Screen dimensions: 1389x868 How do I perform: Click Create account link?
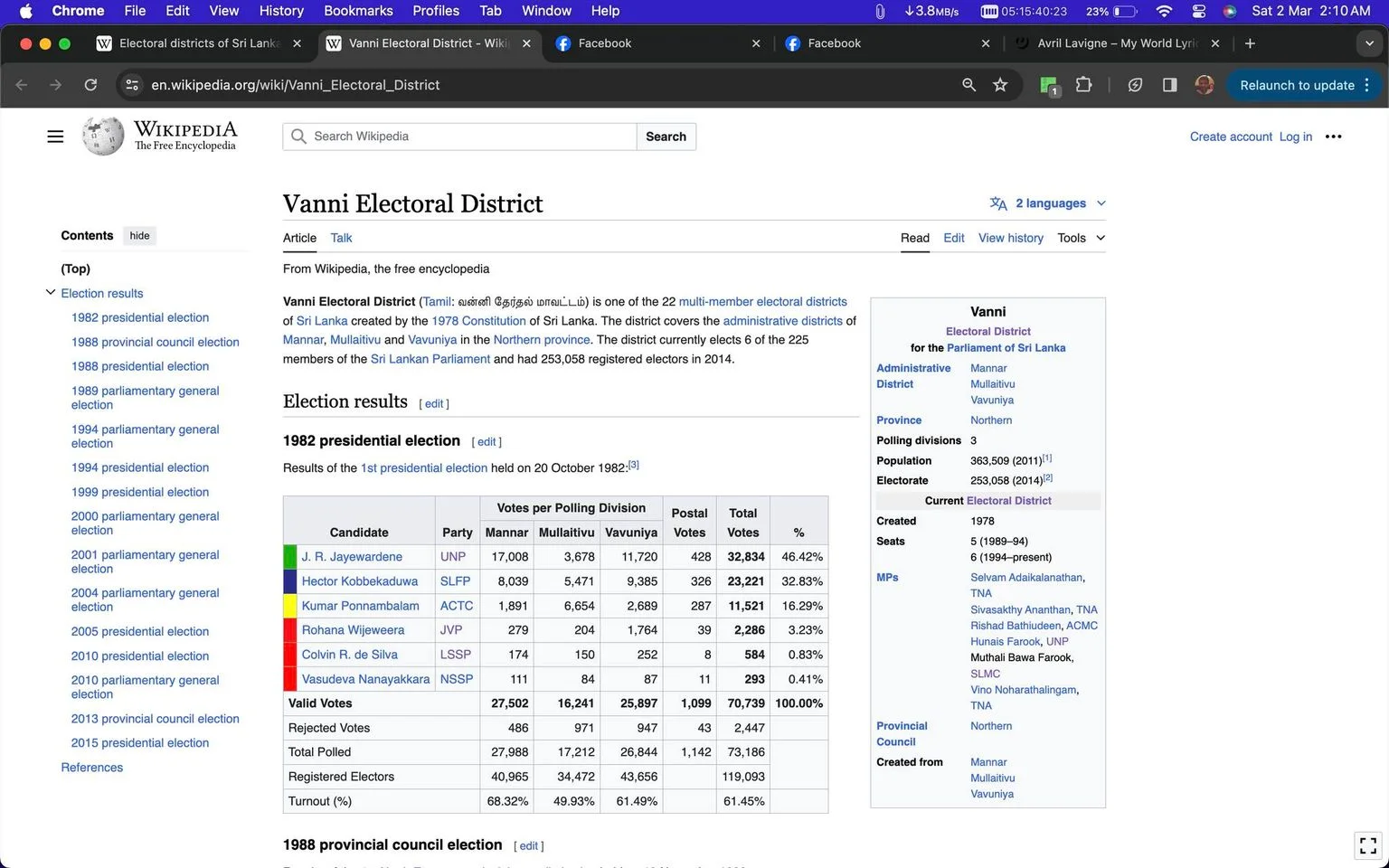point(1231,137)
